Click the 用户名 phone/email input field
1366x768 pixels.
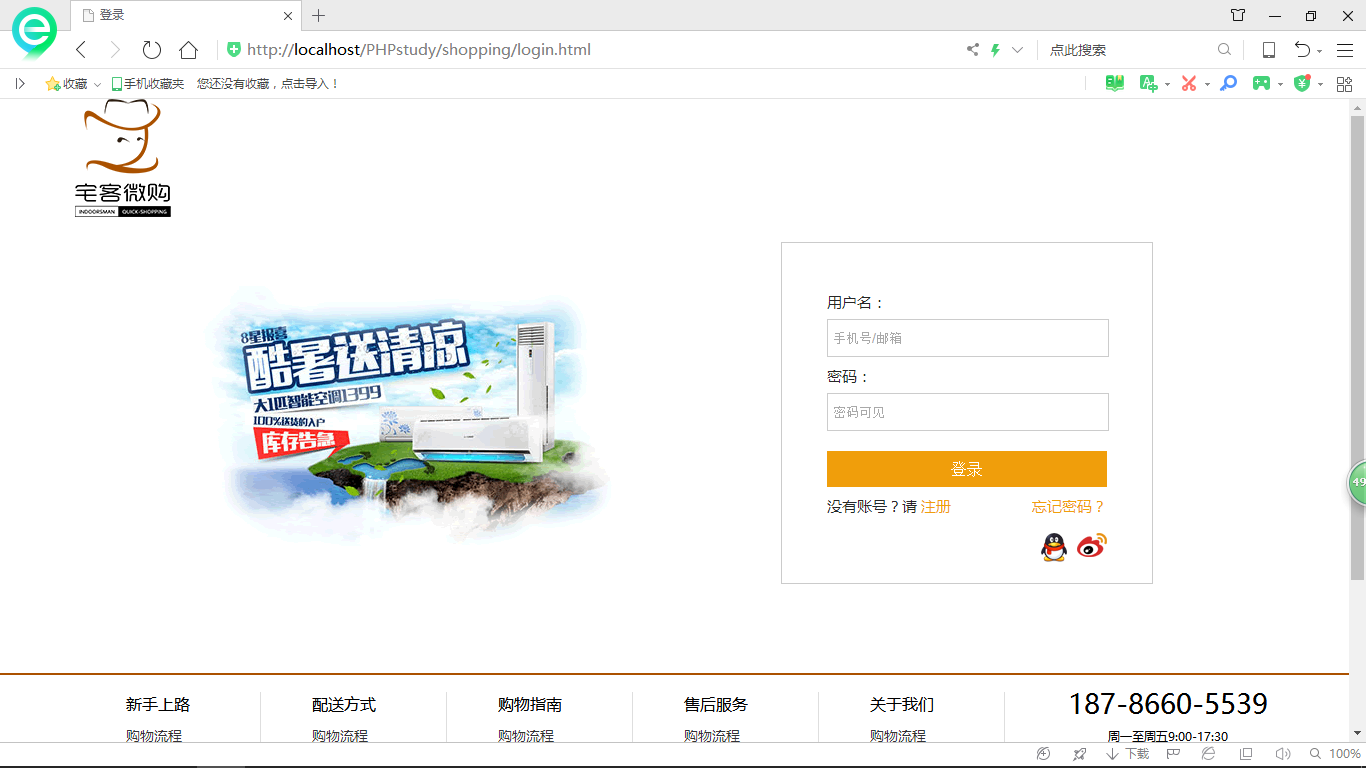(x=967, y=338)
